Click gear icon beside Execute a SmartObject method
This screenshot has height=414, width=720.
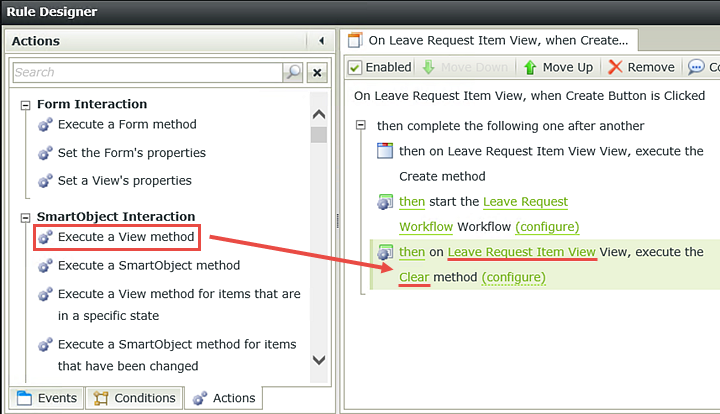tap(45, 266)
